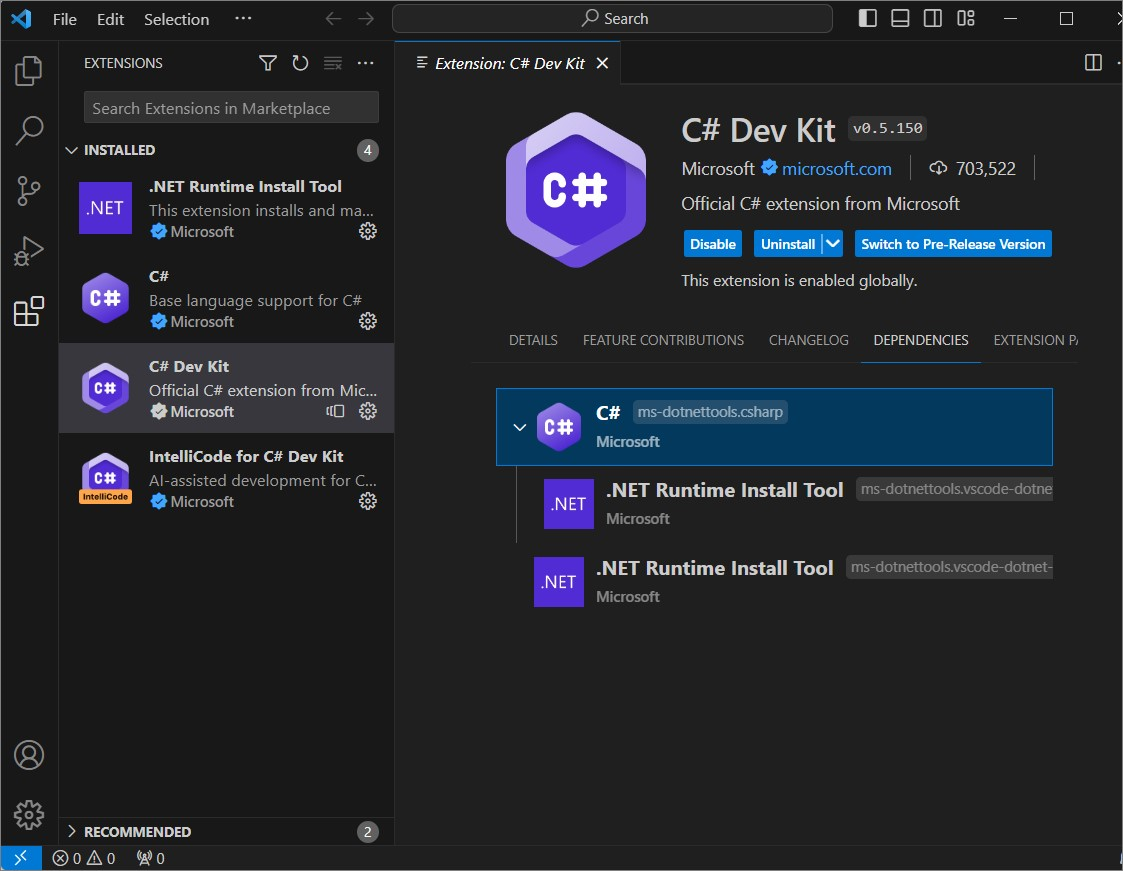Open the overflow menu in menu bar
The width and height of the screenshot is (1123, 871).
(244, 19)
